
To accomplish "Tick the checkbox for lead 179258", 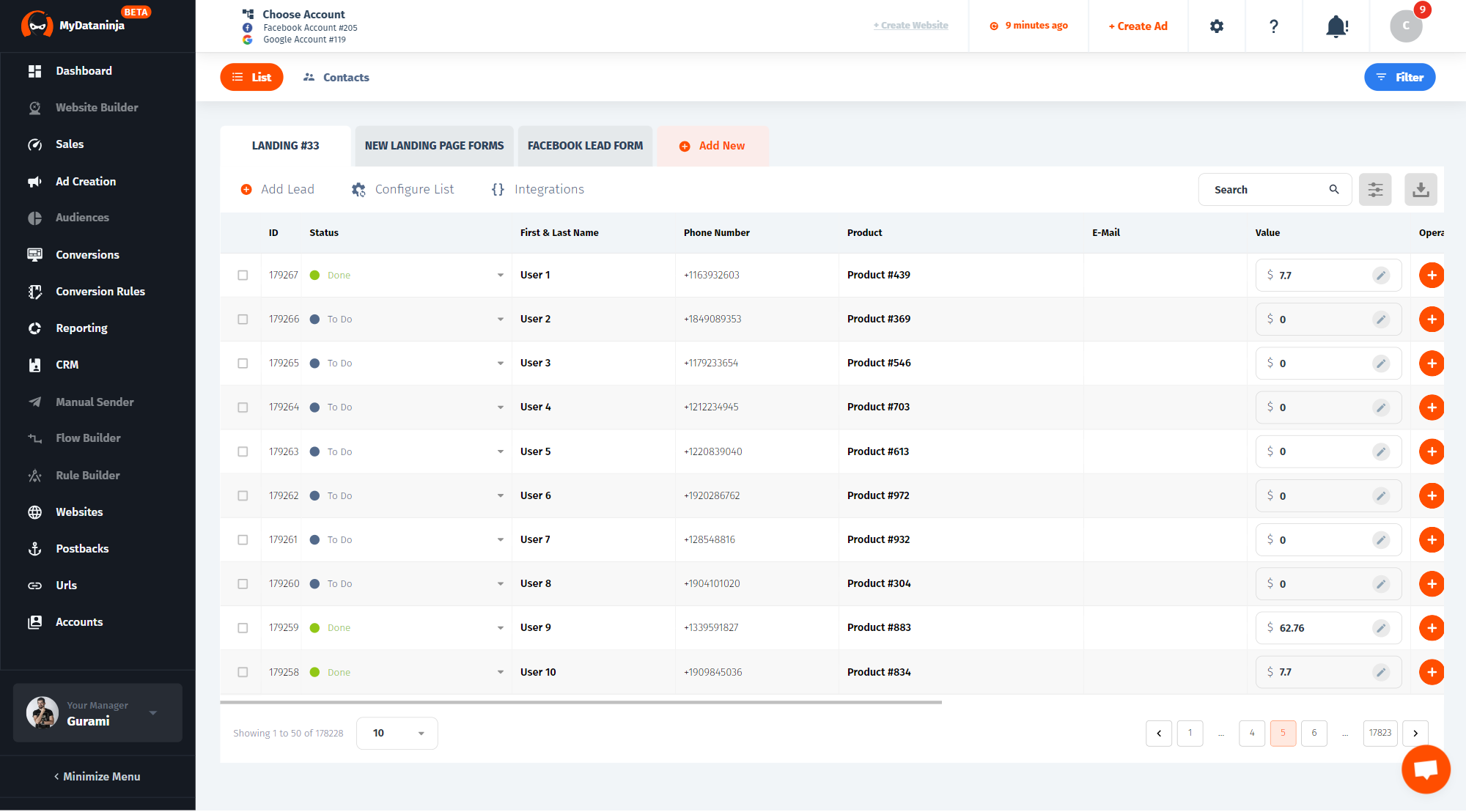I will [243, 672].
